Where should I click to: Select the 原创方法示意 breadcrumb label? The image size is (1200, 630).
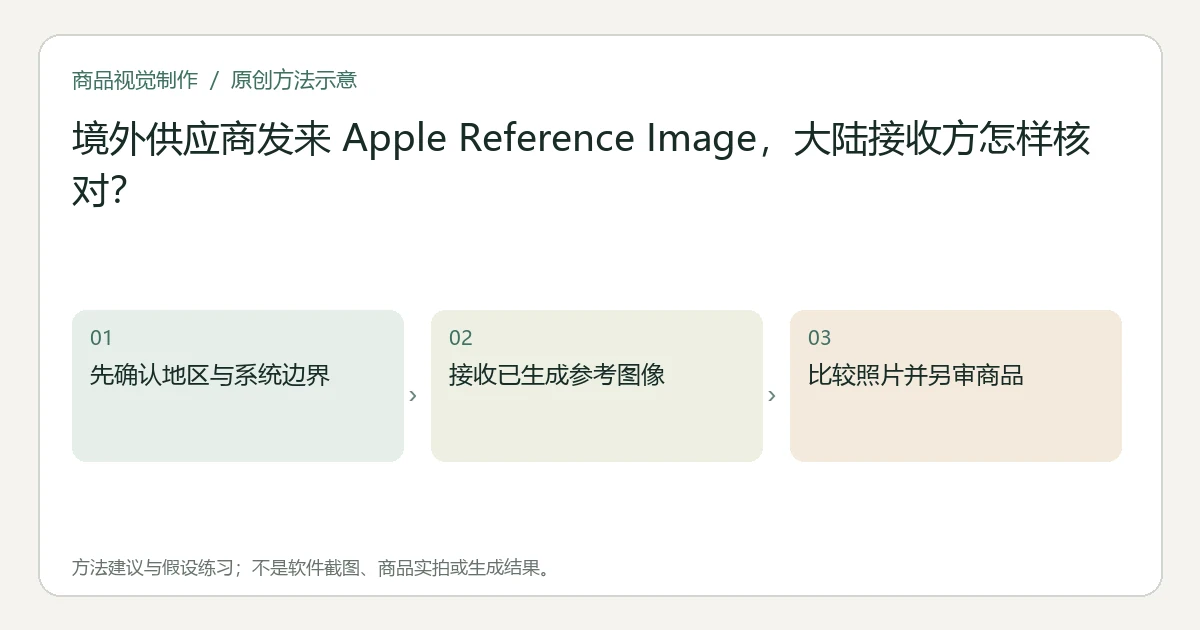(294, 80)
